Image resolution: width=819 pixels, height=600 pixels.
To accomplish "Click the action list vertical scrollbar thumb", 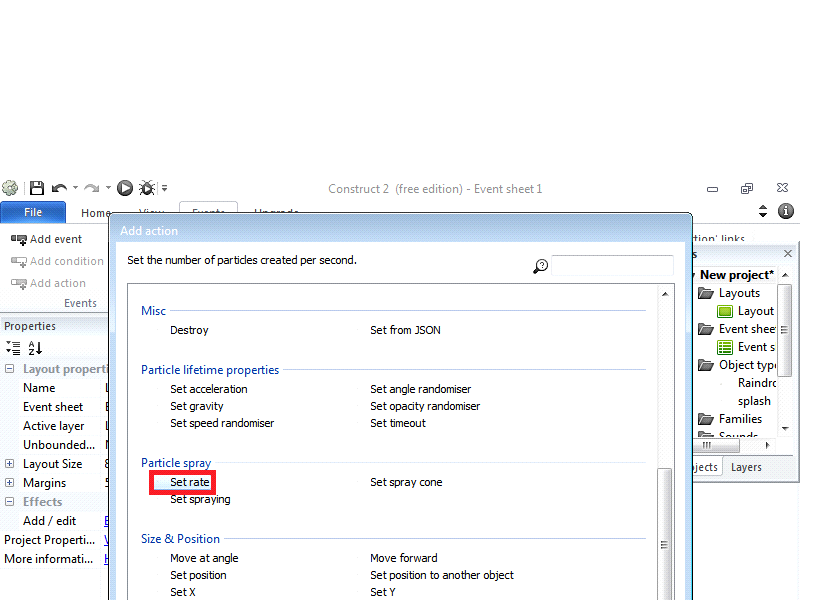I will click(x=664, y=534).
